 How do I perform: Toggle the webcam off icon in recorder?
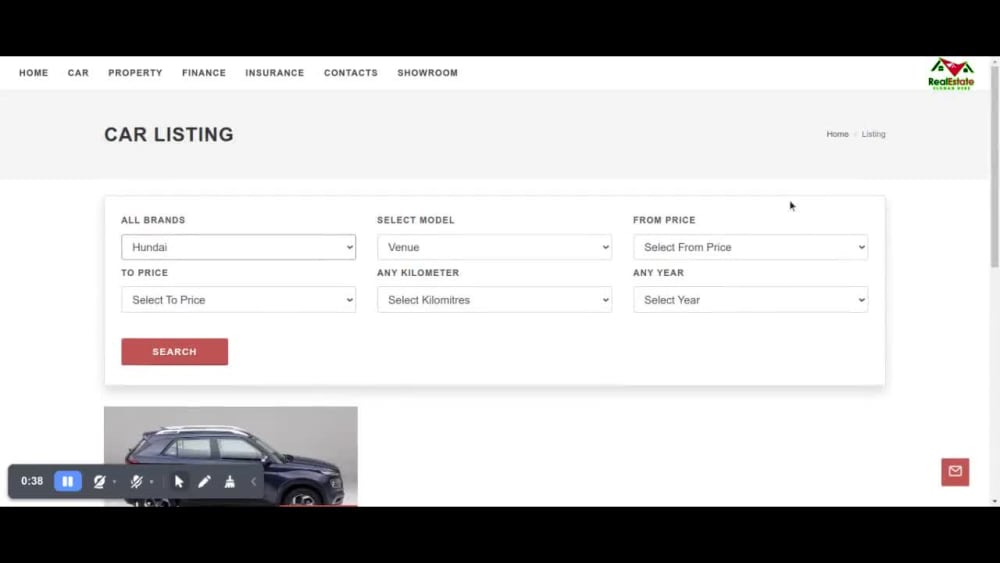[99, 481]
